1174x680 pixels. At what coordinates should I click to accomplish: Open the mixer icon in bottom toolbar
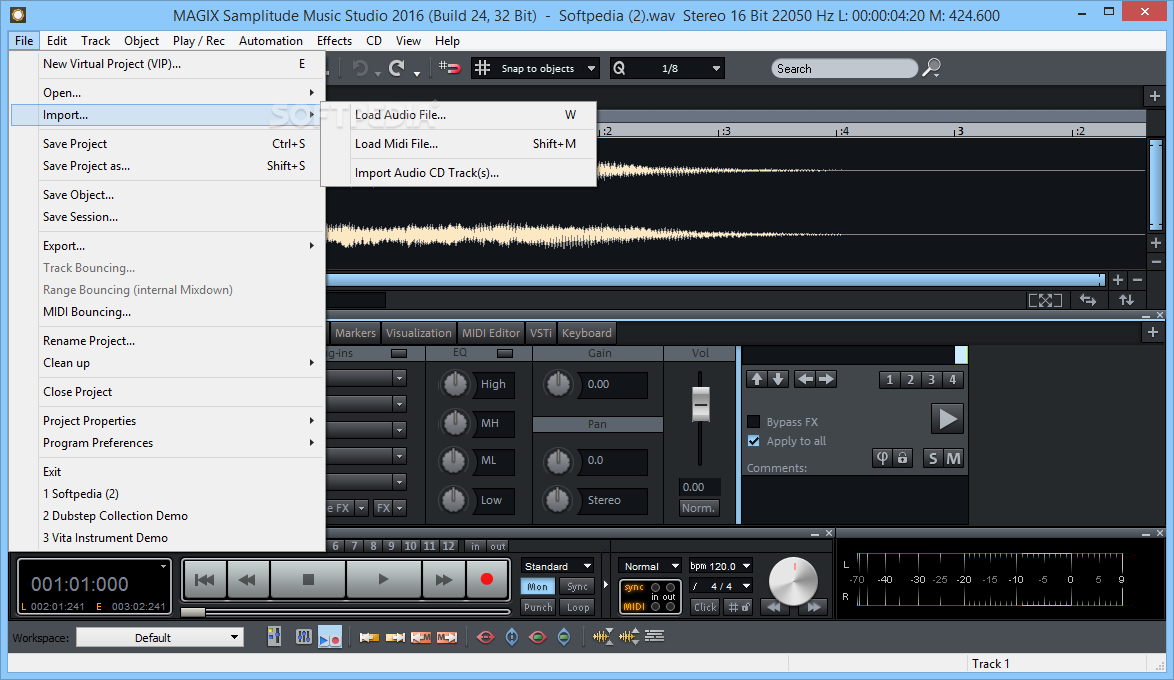[303, 637]
